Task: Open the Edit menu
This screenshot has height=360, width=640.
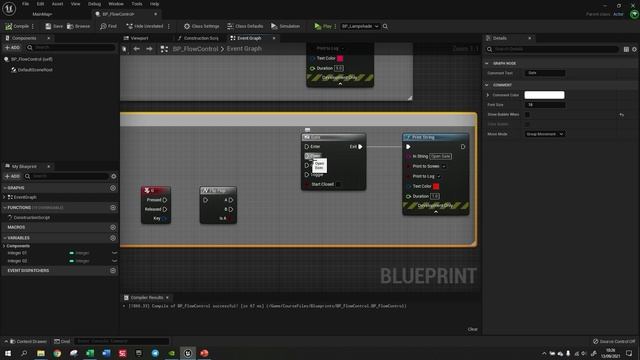Action: [x=40, y=4]
